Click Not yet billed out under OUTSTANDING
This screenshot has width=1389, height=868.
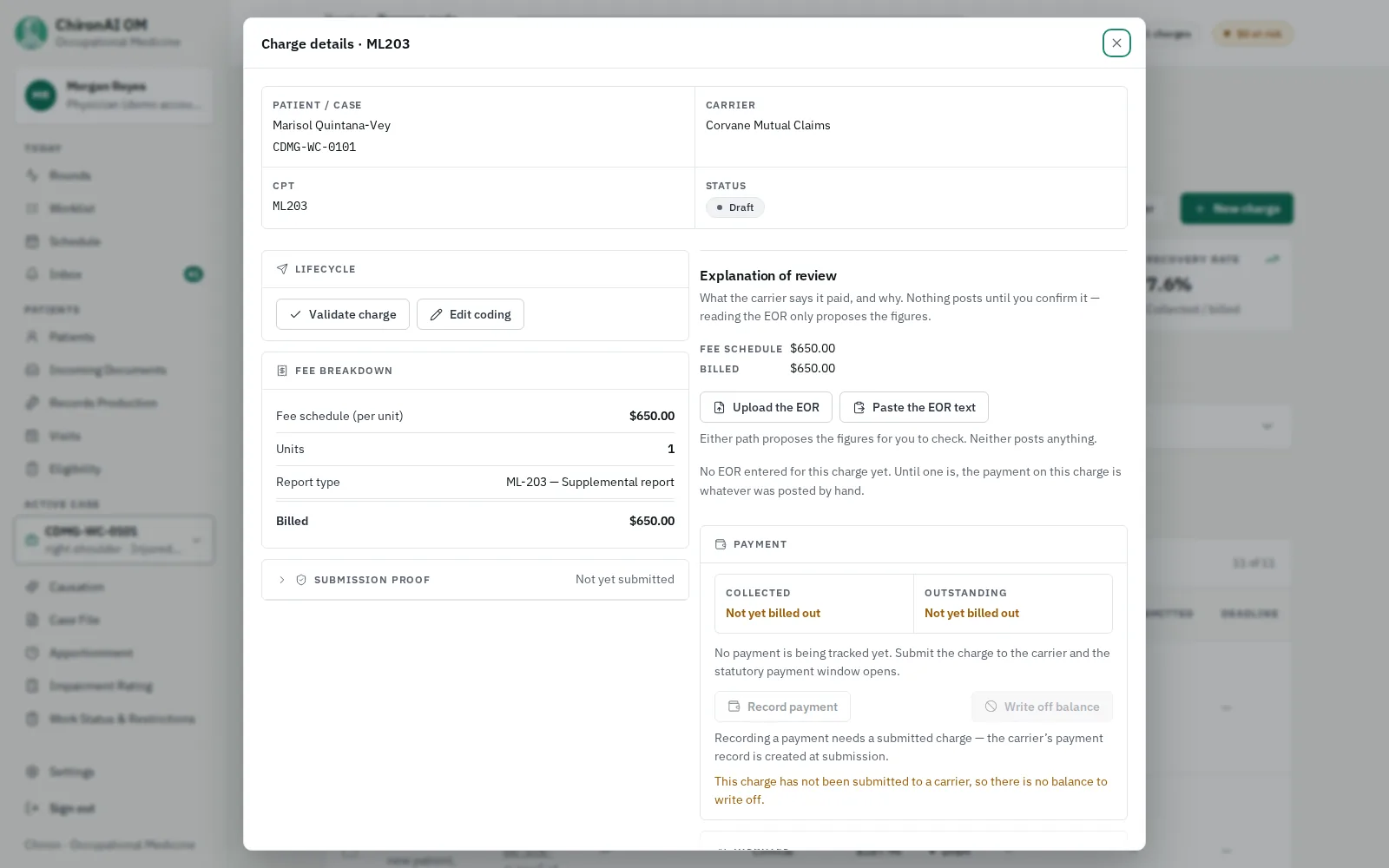coord(971,613)
